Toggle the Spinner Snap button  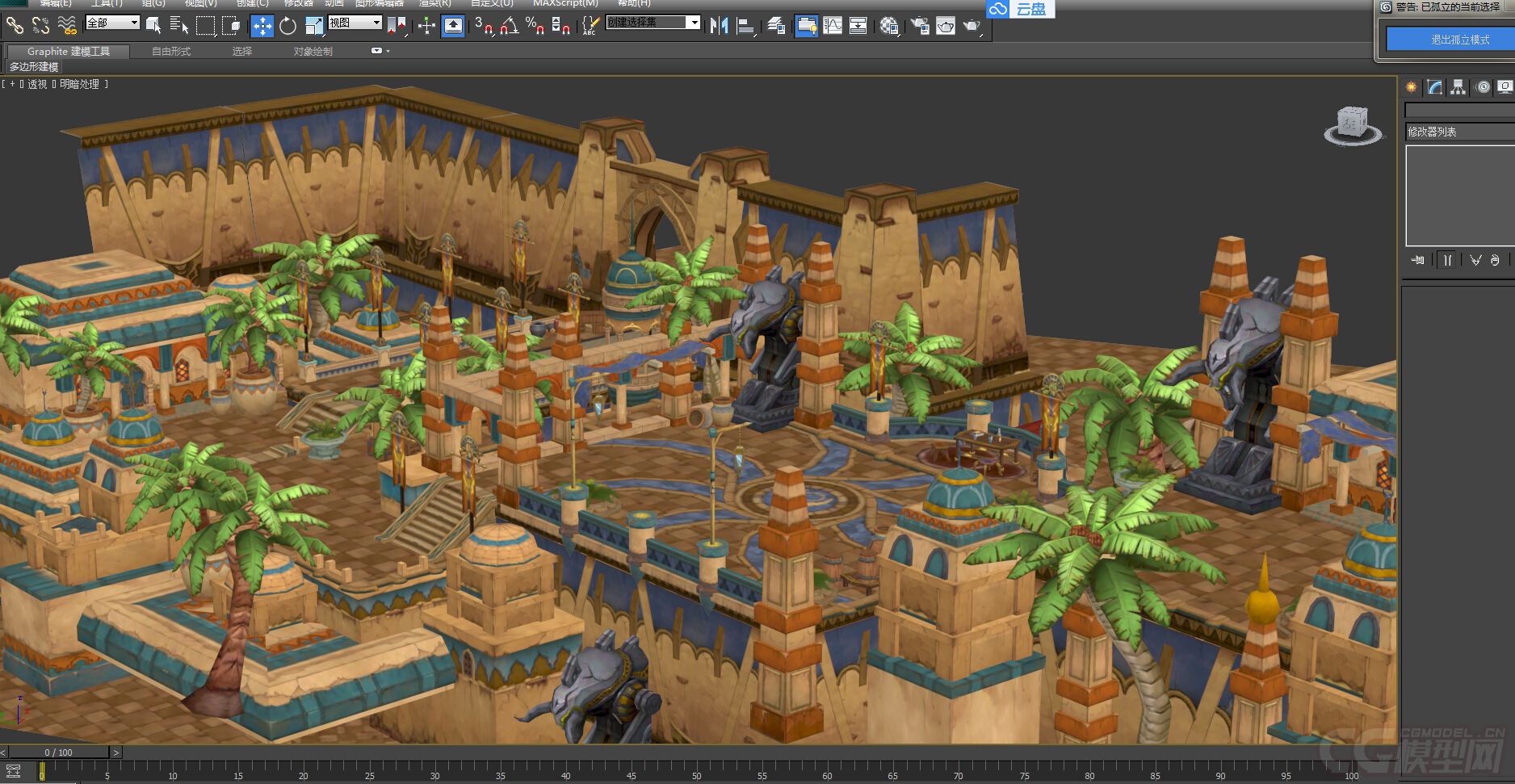click(x=560, y=26)
